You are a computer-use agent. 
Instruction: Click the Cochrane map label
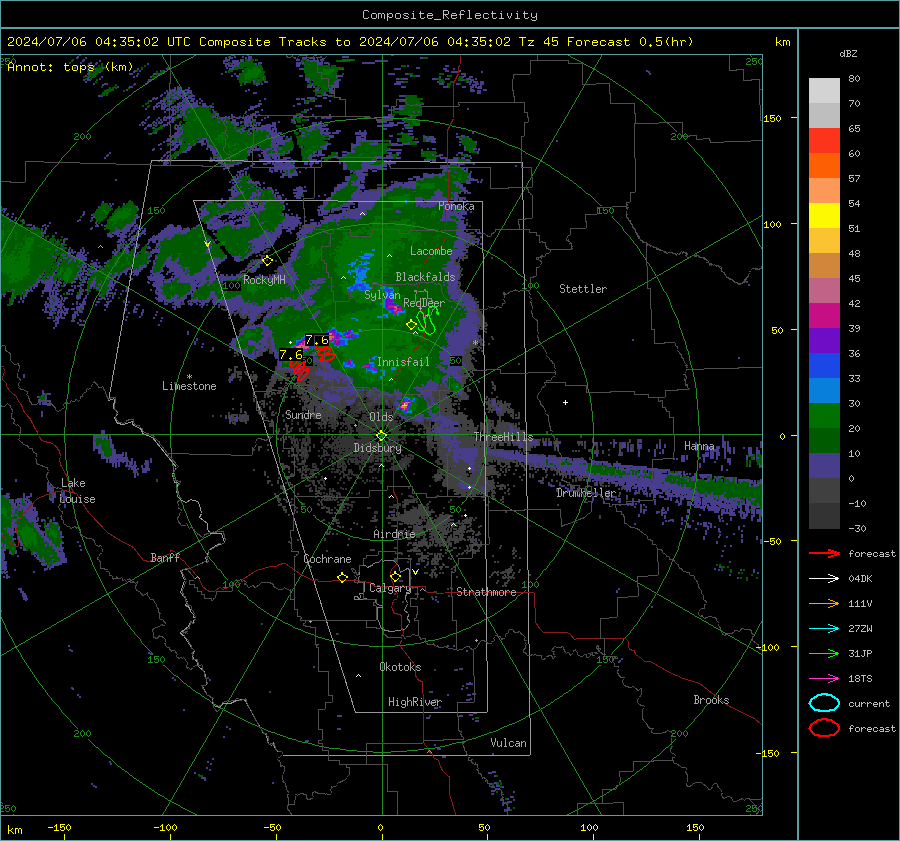coord(327,559)
